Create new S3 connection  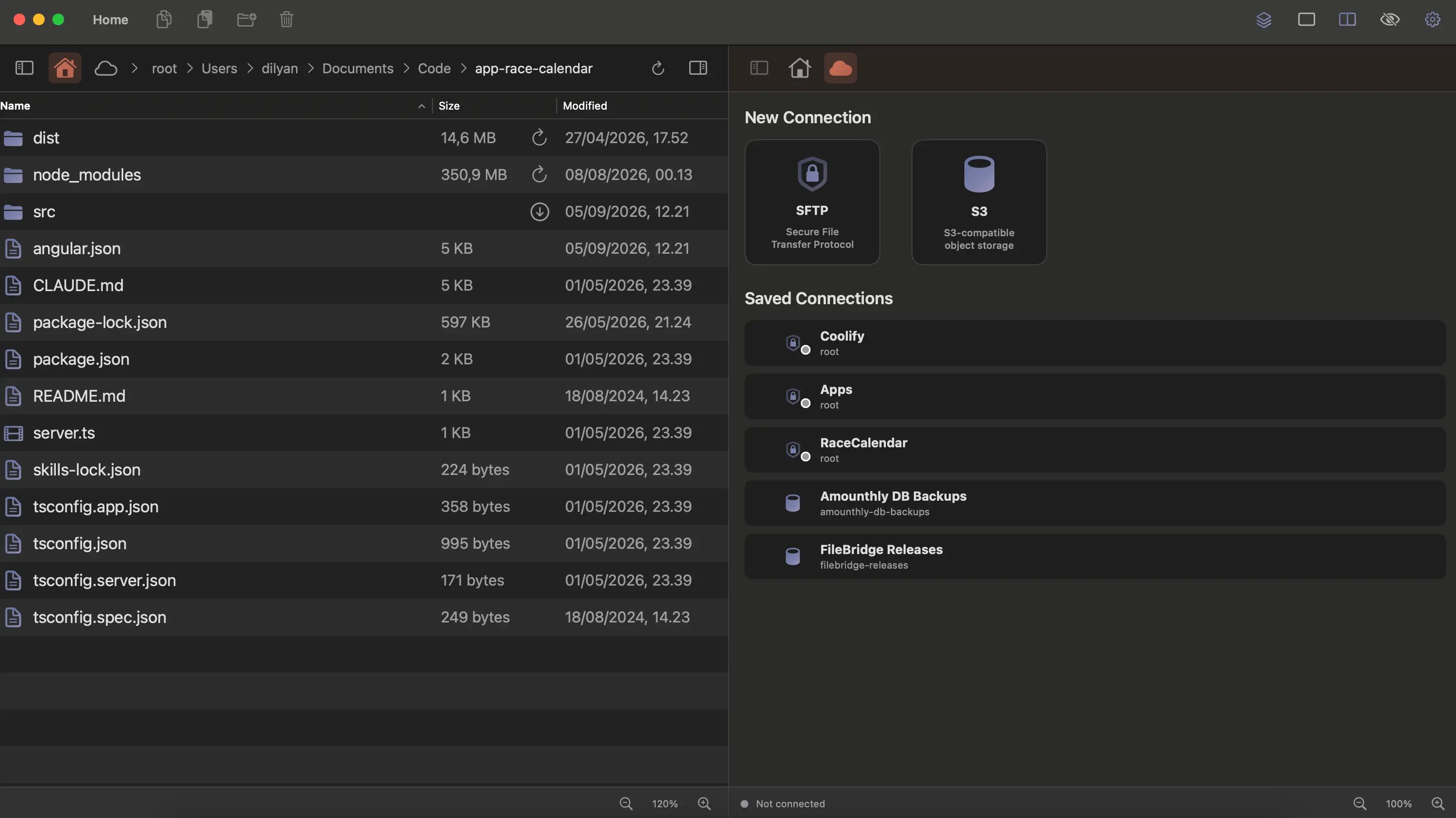click(x=979, y=202)
